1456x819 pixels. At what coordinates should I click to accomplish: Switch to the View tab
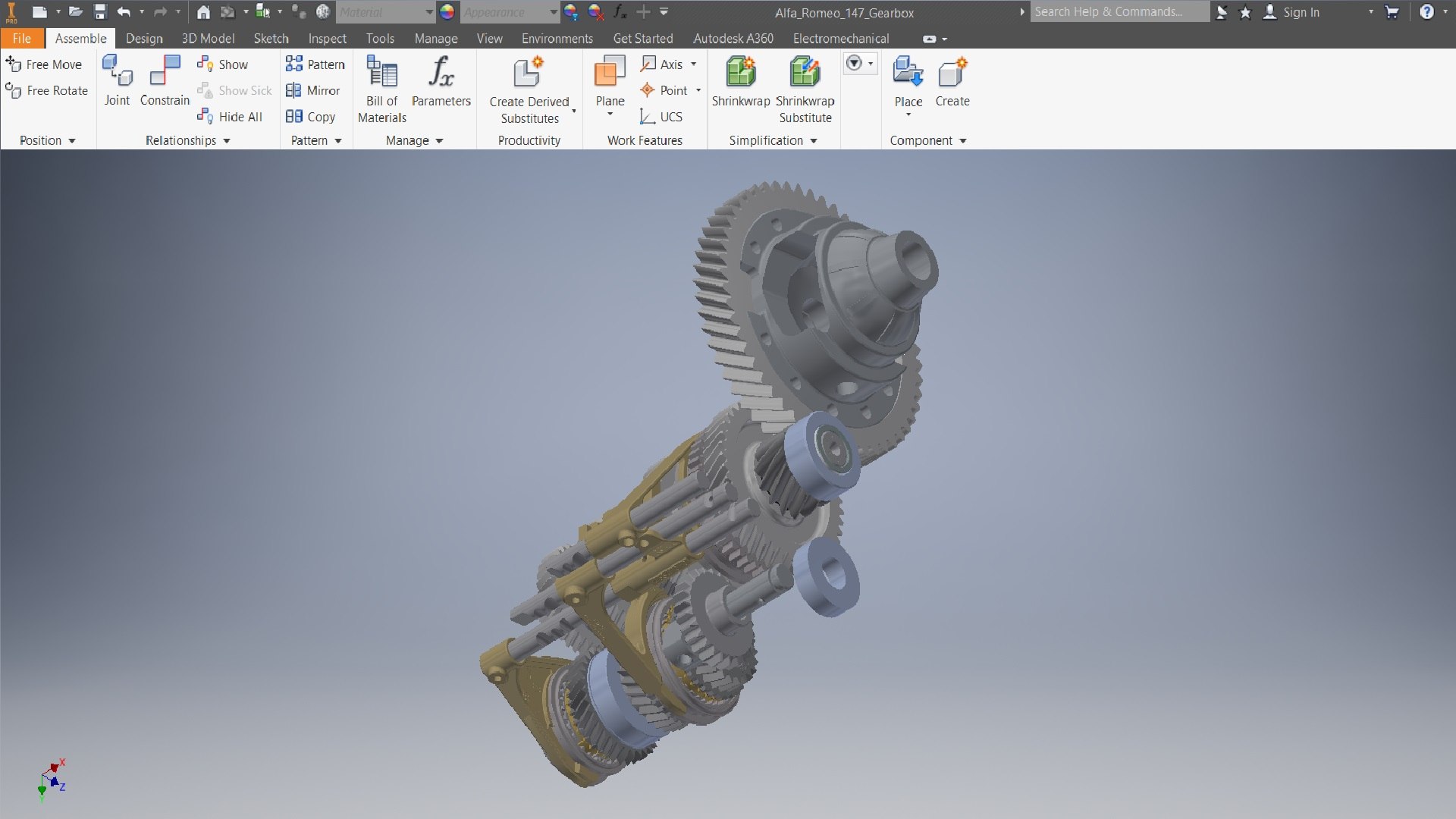(x=489, y=39)
